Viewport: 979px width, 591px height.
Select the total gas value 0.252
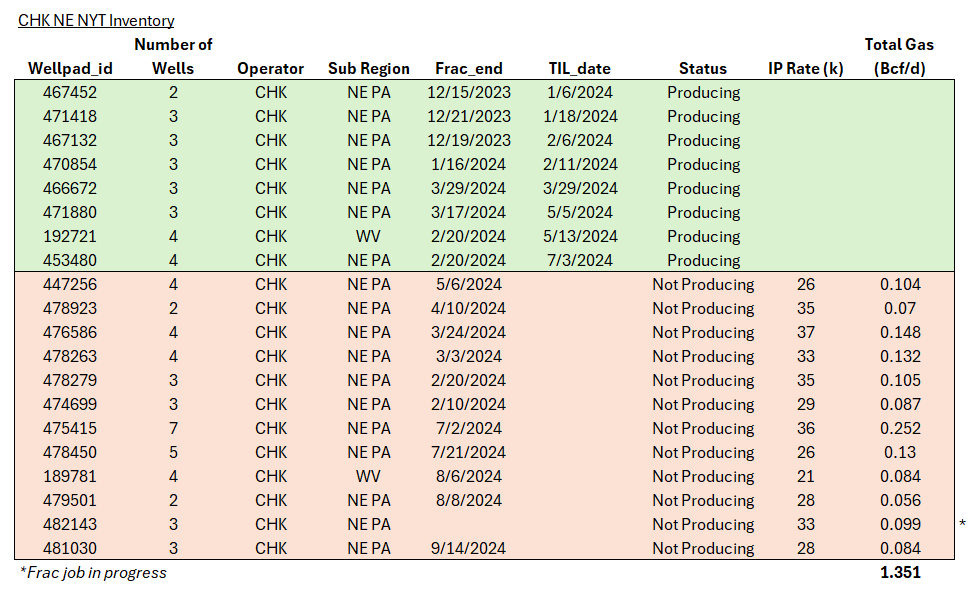(x=900, y=428)
